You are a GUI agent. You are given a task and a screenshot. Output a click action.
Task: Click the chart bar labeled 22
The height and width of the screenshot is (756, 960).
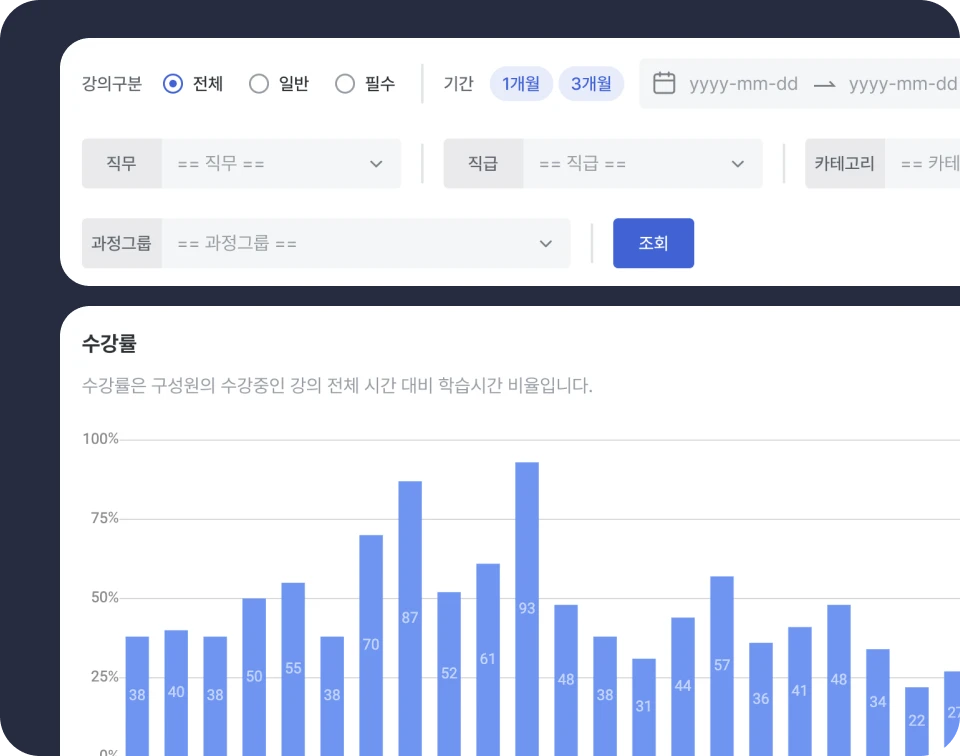[917, 721]
